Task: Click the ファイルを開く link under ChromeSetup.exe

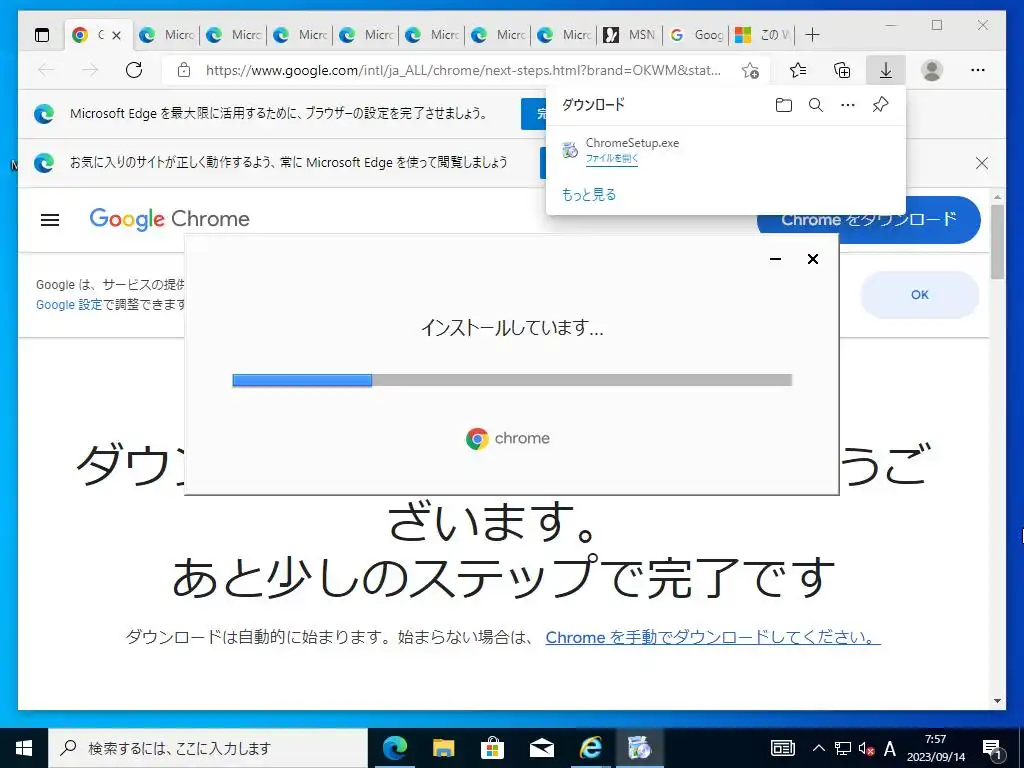Action: tap(612, 159)
